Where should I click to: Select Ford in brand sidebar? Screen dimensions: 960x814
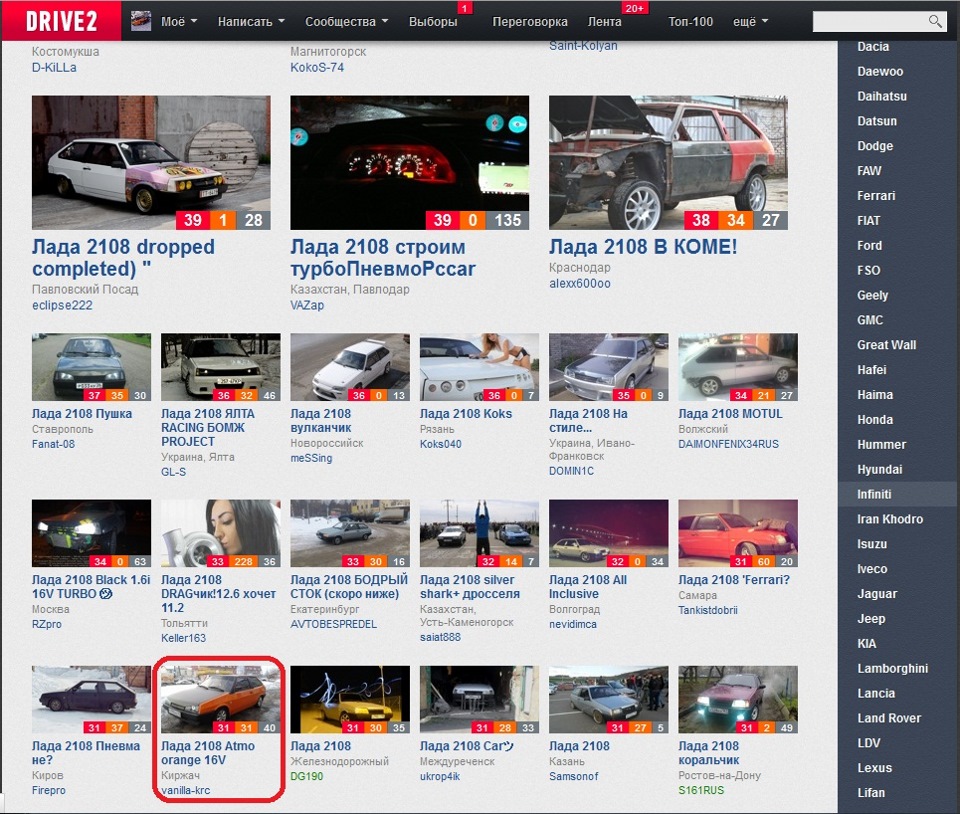869,245
